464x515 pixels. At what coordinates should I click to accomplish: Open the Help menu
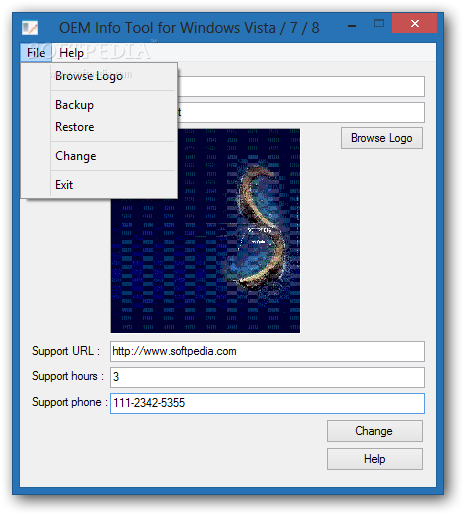(x=71, y=53)
